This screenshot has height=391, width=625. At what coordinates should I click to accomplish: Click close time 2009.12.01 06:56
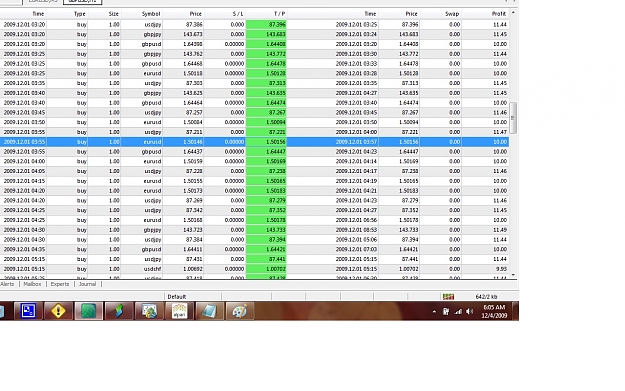[x=356, y=220]
